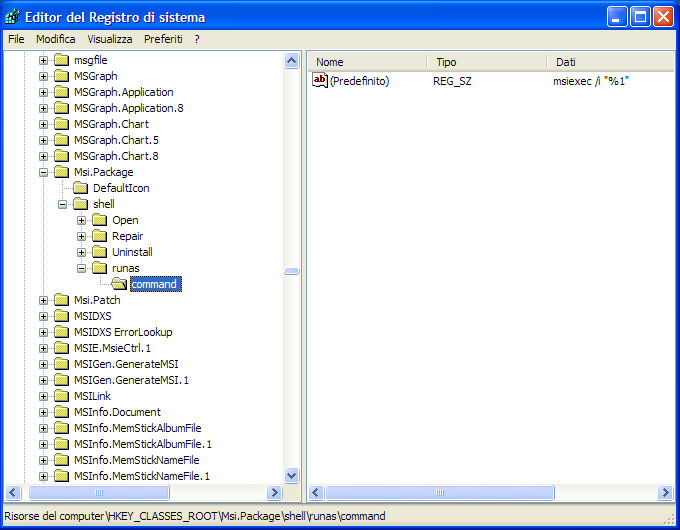Select the command key
The height and width of the screenshot is (530, 680).
point(156,284)
